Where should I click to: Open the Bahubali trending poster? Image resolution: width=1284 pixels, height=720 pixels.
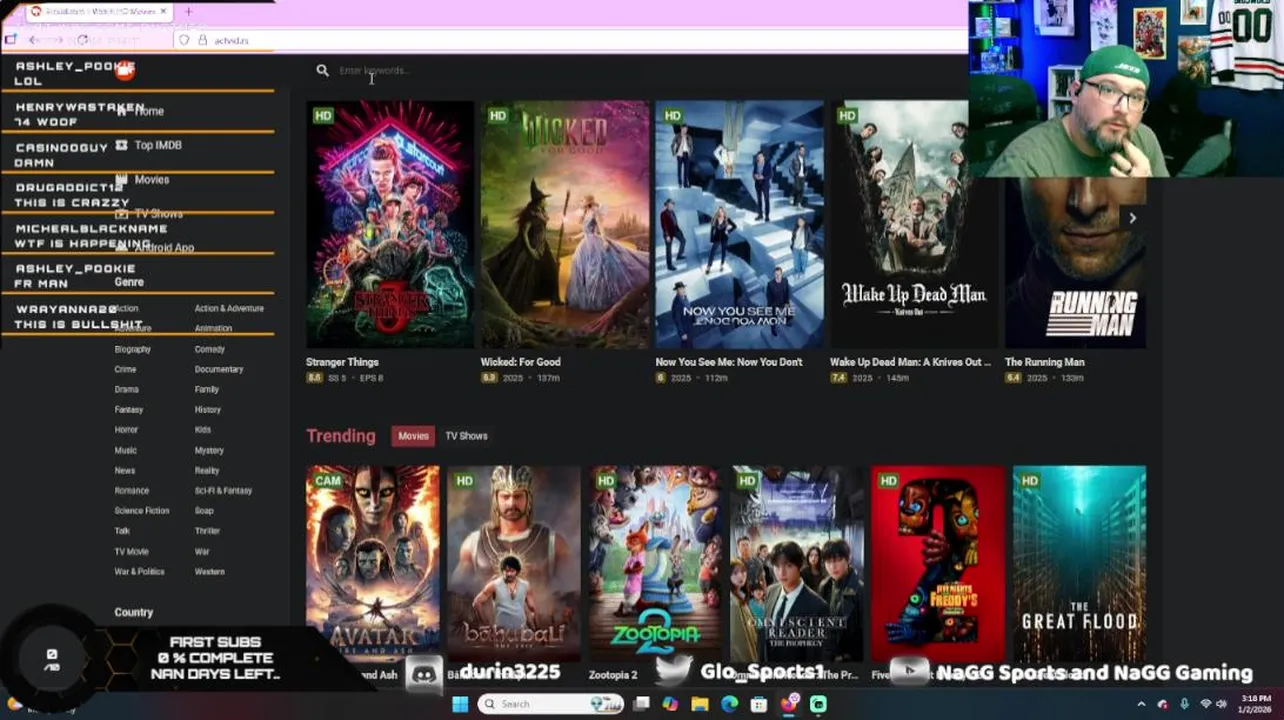tap(513, 564)
